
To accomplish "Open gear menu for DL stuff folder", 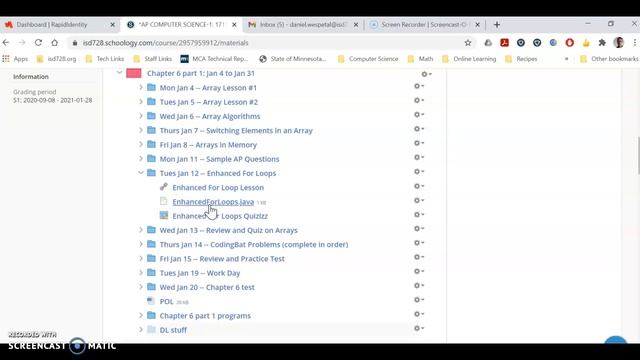I will [x=419, y=328].
